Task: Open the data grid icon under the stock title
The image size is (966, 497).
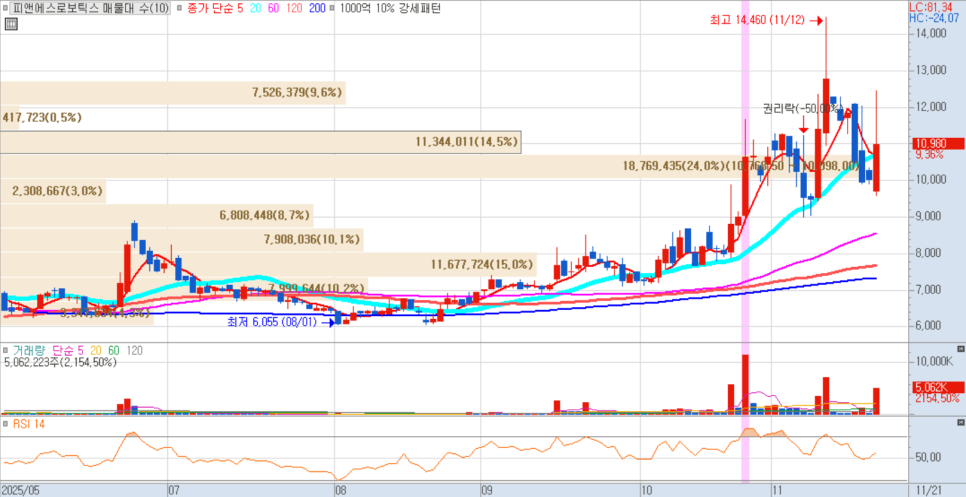Action: point(10,25)
